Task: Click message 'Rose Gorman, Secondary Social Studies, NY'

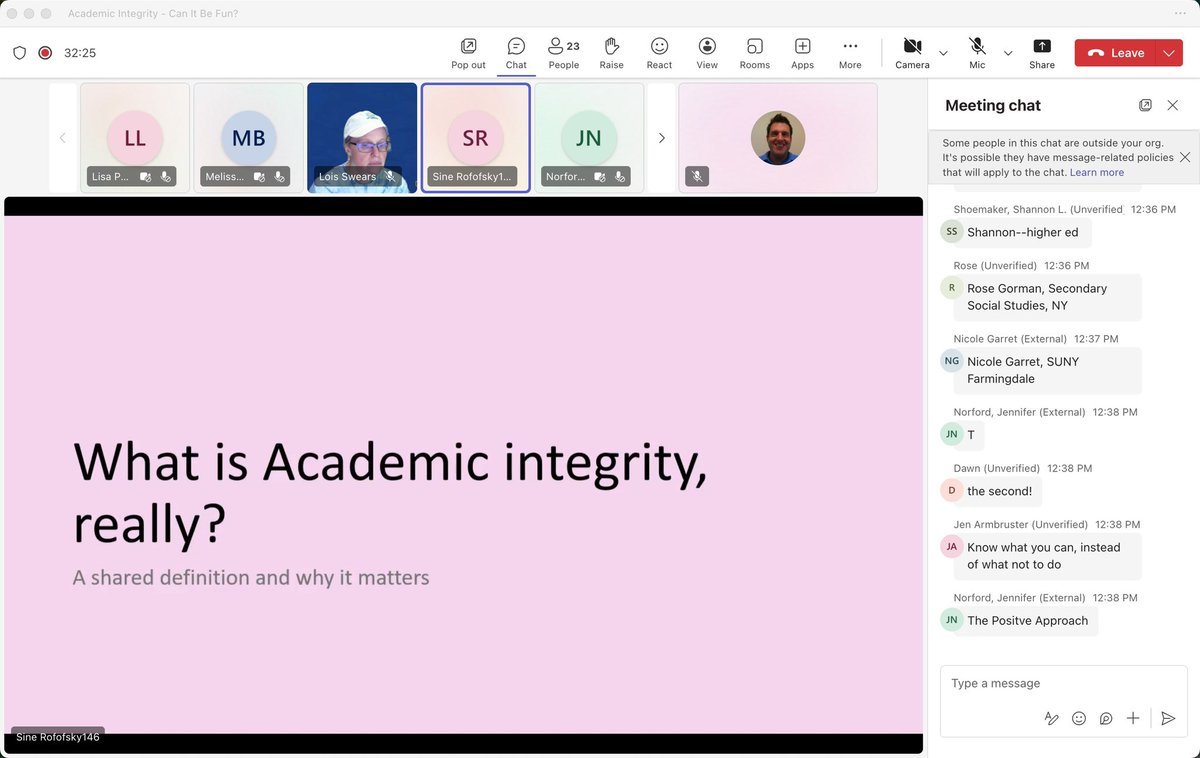Action: pyautogui.click(x=1046, y=297)
